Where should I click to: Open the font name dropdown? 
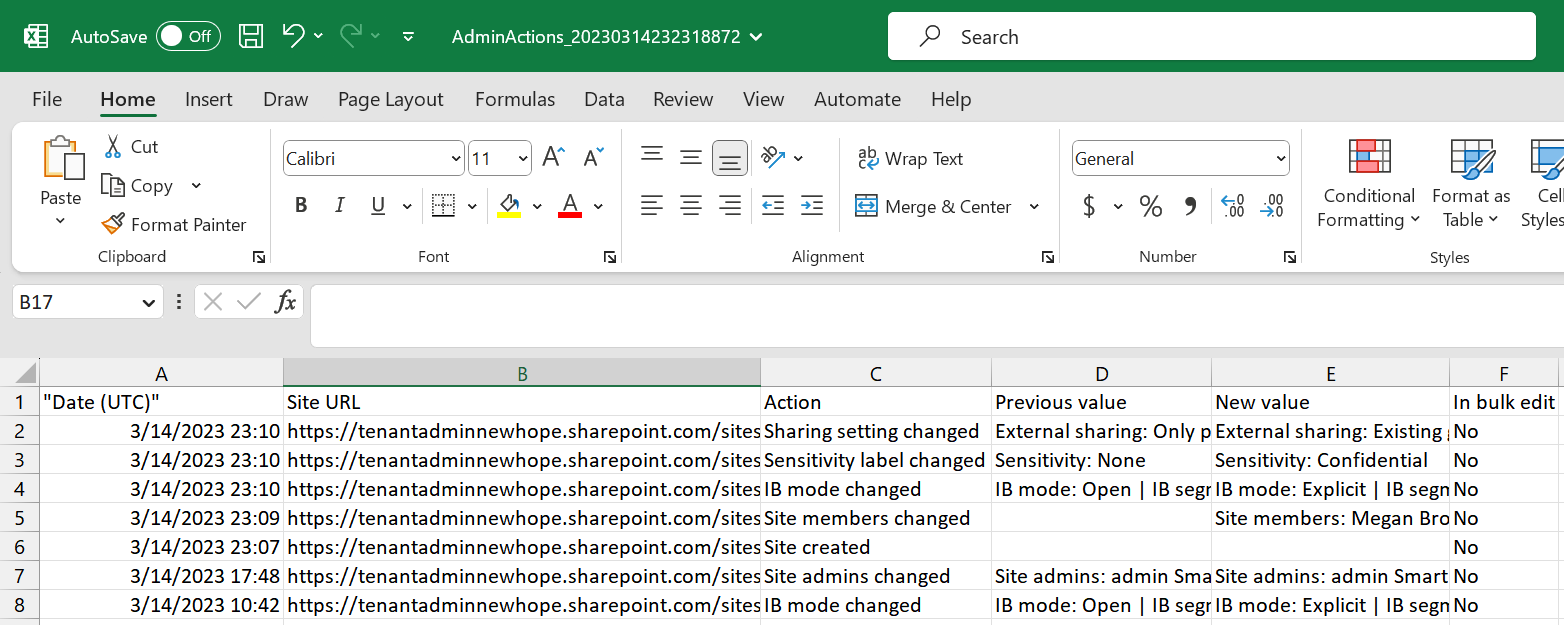[458, 158]
